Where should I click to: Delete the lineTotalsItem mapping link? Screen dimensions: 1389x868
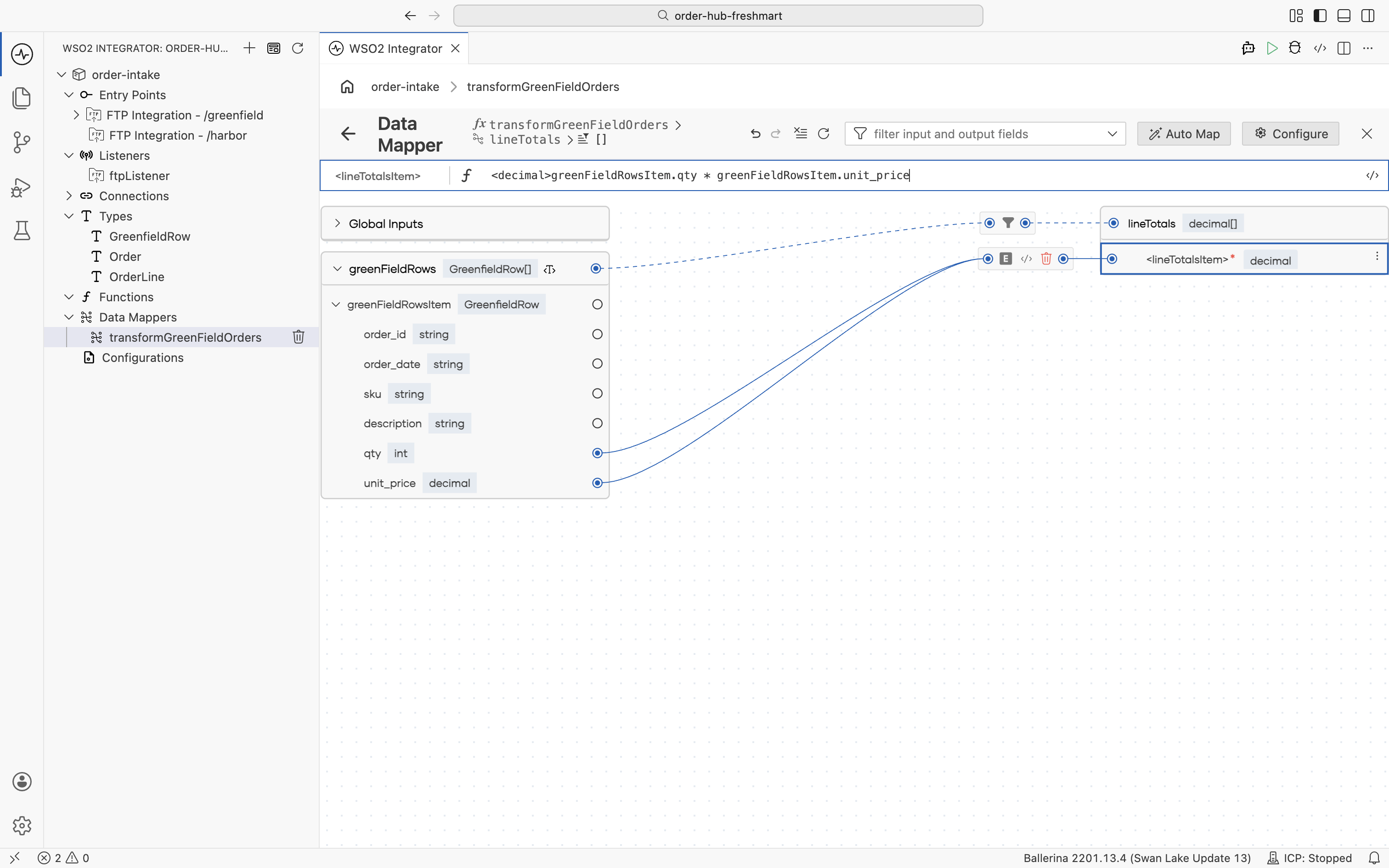point(1046,259)
